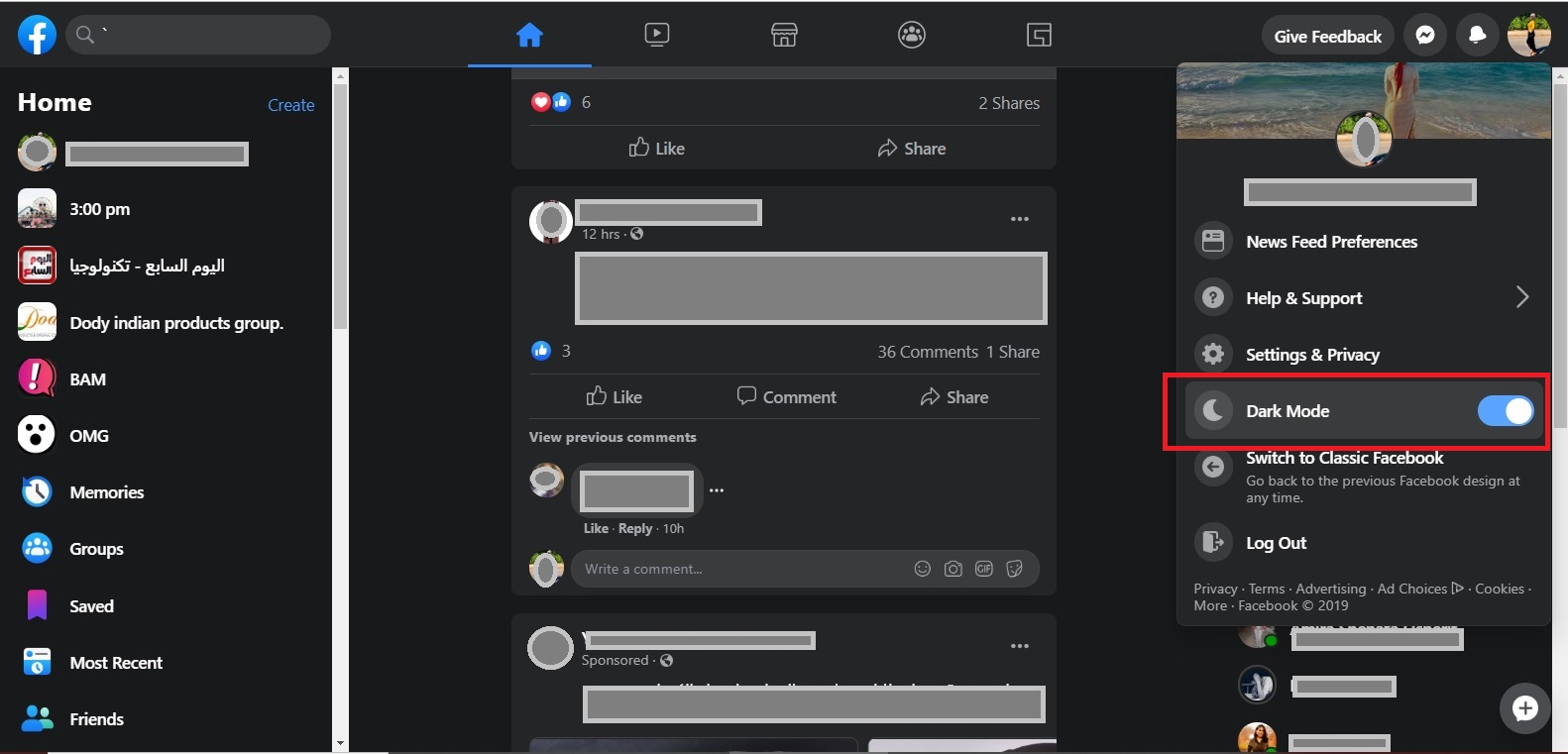The height and width of the screenshot is (754, 1568).
Task: Open the Advertising footer link
Action: tap(1330, 589)
